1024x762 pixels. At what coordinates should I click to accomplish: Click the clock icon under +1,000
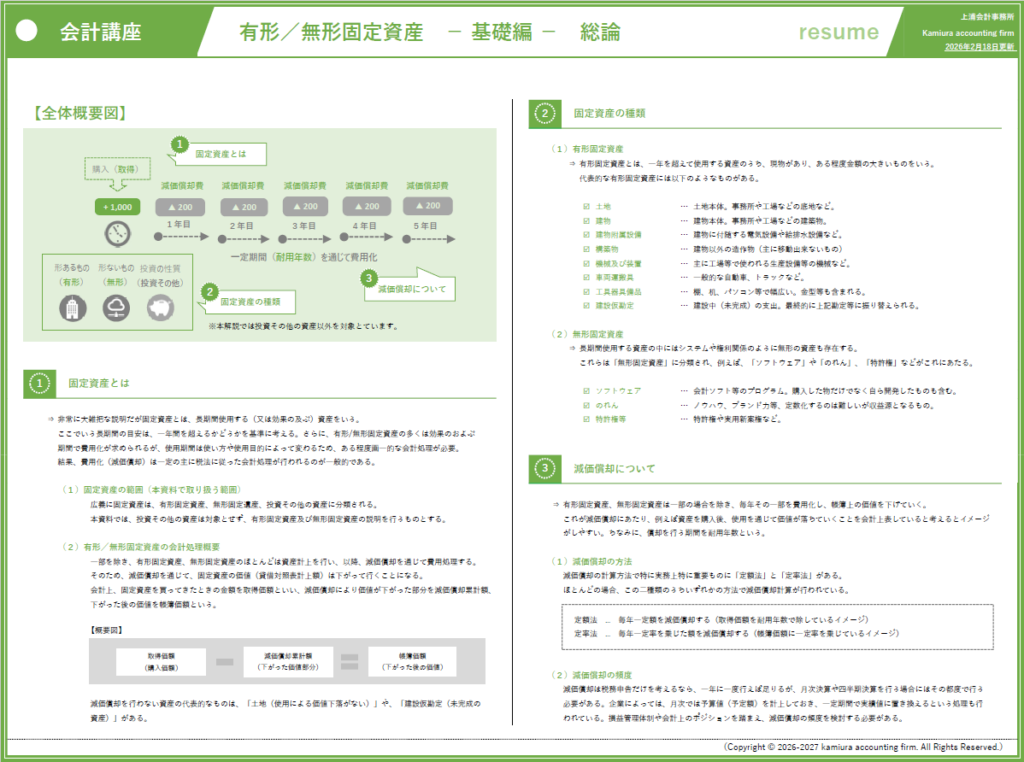tap(118, 235)
